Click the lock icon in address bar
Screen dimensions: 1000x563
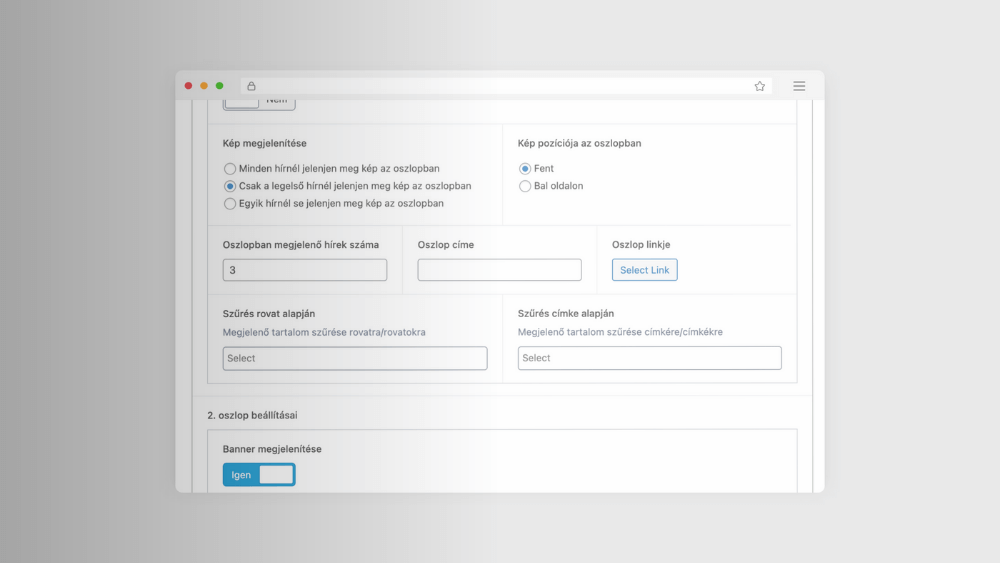point(251,86)
